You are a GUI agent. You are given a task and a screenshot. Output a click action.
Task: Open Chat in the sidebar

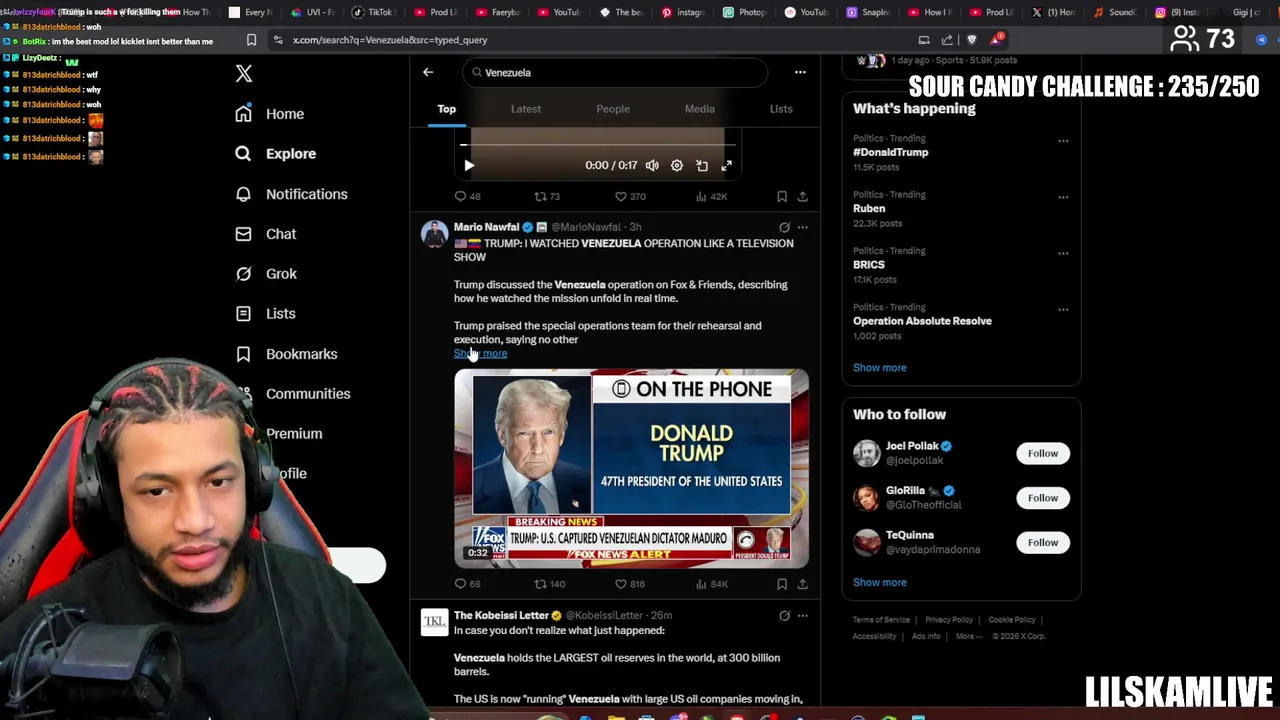pos(265,234)
